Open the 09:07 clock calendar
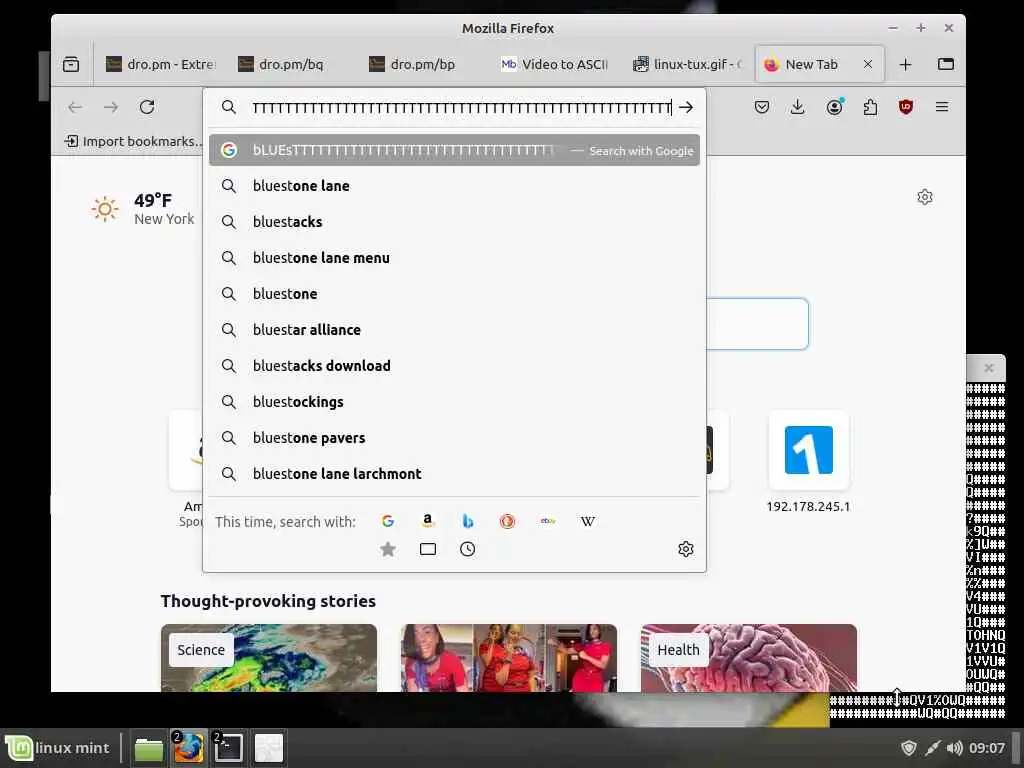 pos(987,748)
